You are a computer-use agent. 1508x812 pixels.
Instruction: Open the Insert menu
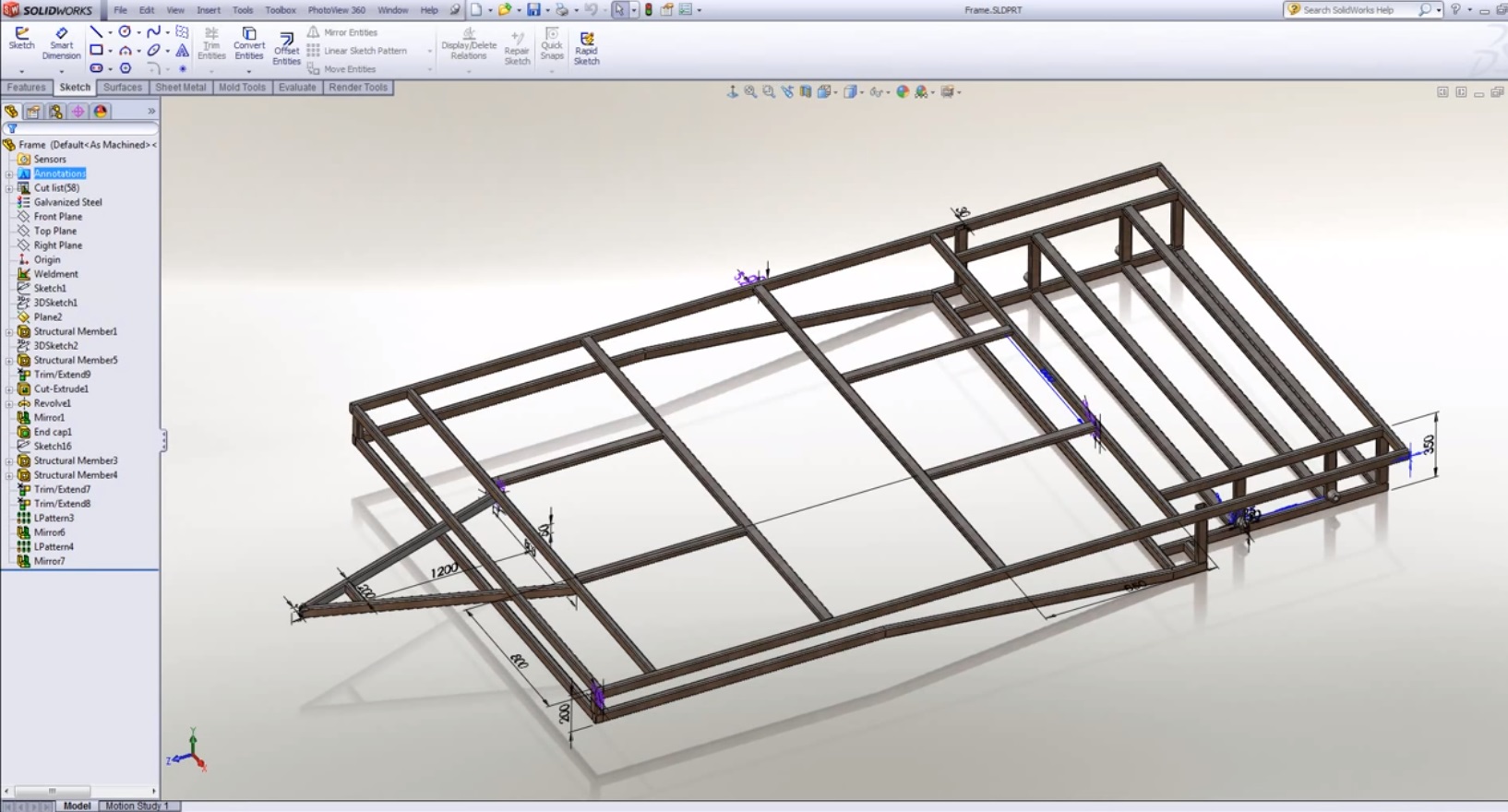click(208, 10)
